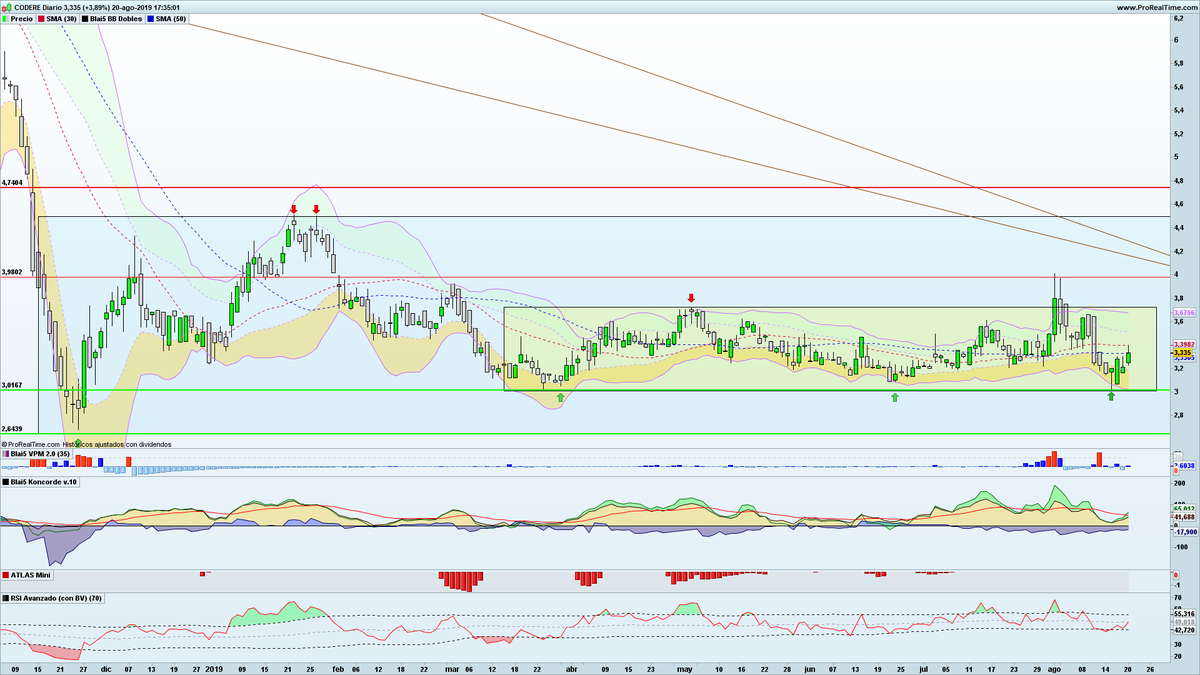The image size is (1200, 675).
Task: Click the 3,0167 support level label
Action: 13,385
